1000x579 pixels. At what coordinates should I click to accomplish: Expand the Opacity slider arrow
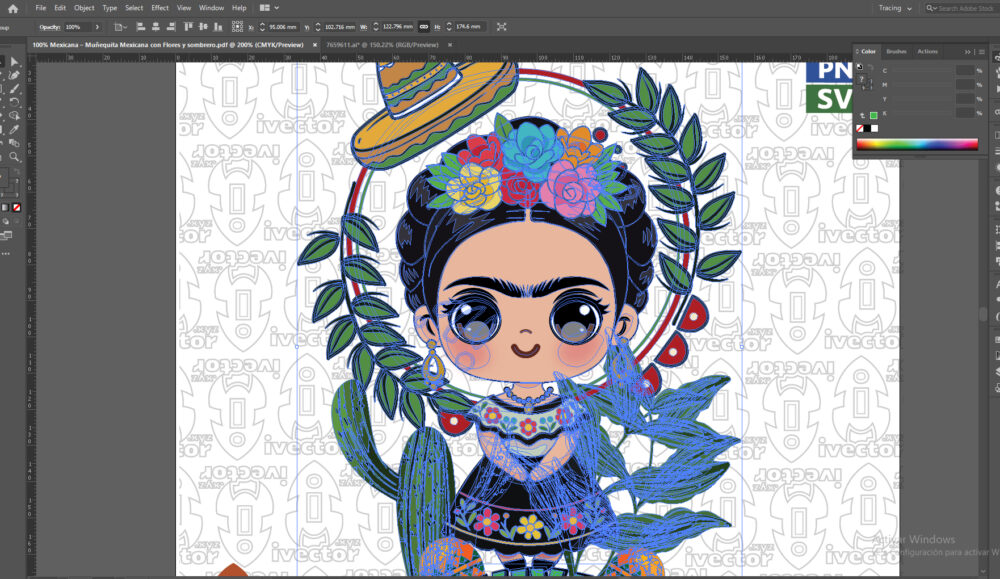(x=98, y=27)
